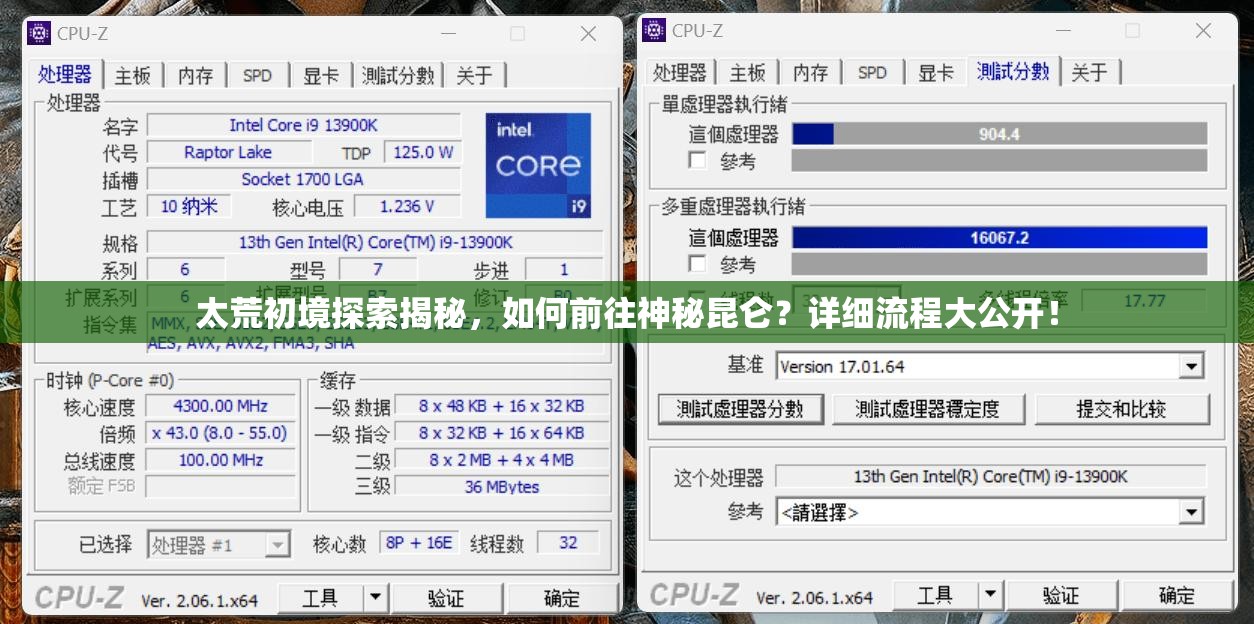Switch to the 显卡 tab in left window
Screen dimensions: 1254x624
point(320,74)
